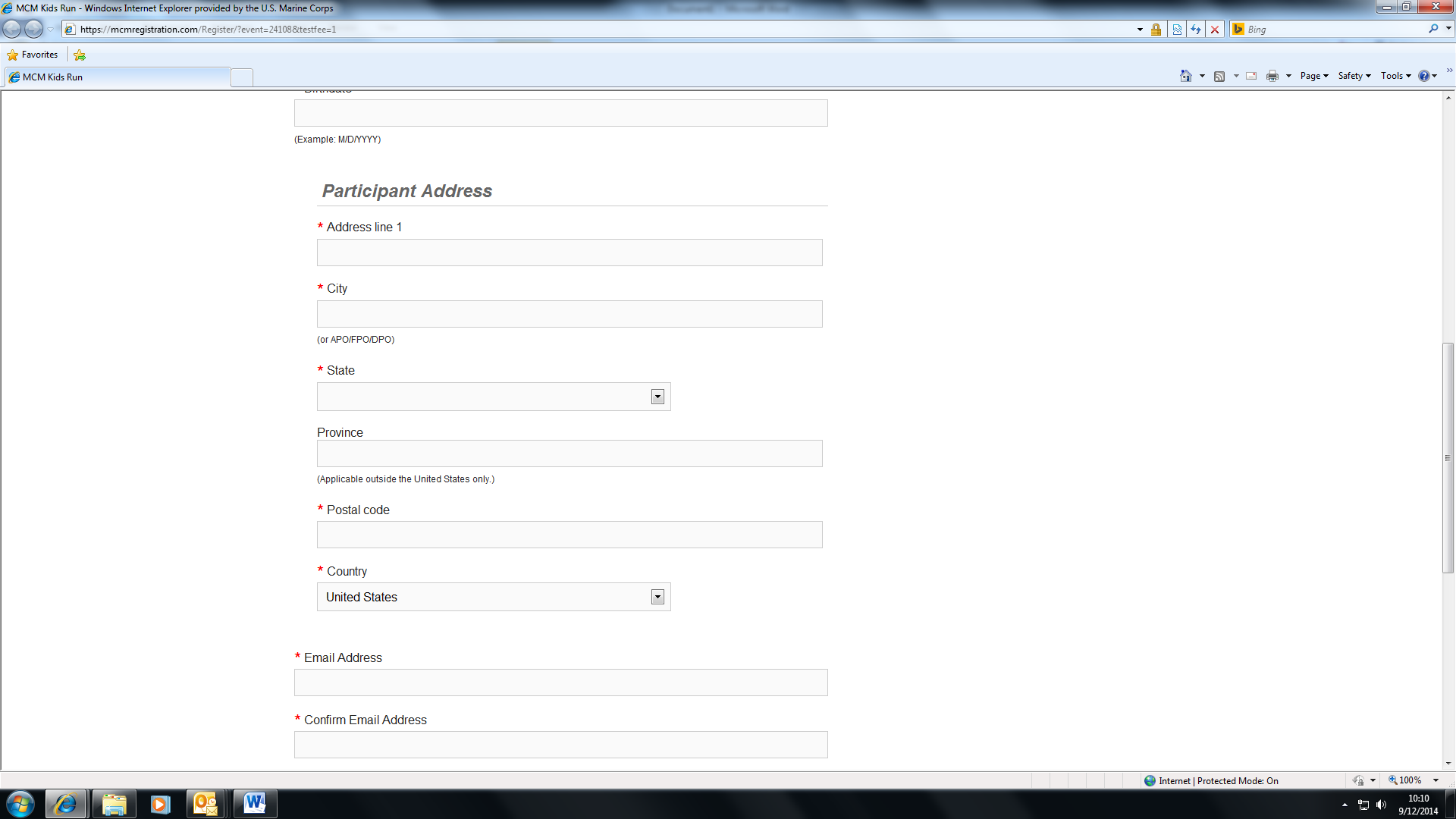Click the Refresh page icon

point(1196,30)
